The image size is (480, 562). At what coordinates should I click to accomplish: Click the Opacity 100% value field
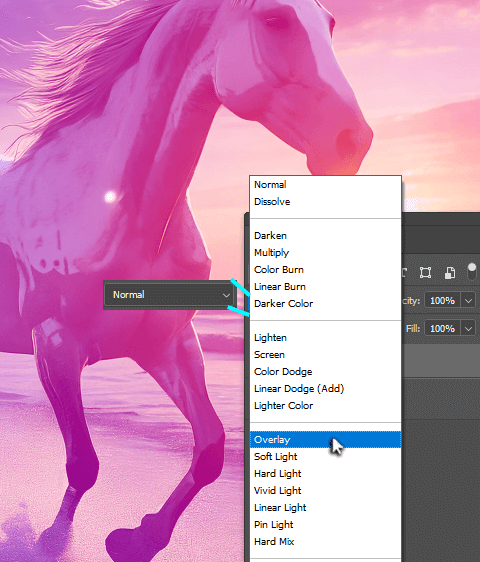[x=442, y=300]
